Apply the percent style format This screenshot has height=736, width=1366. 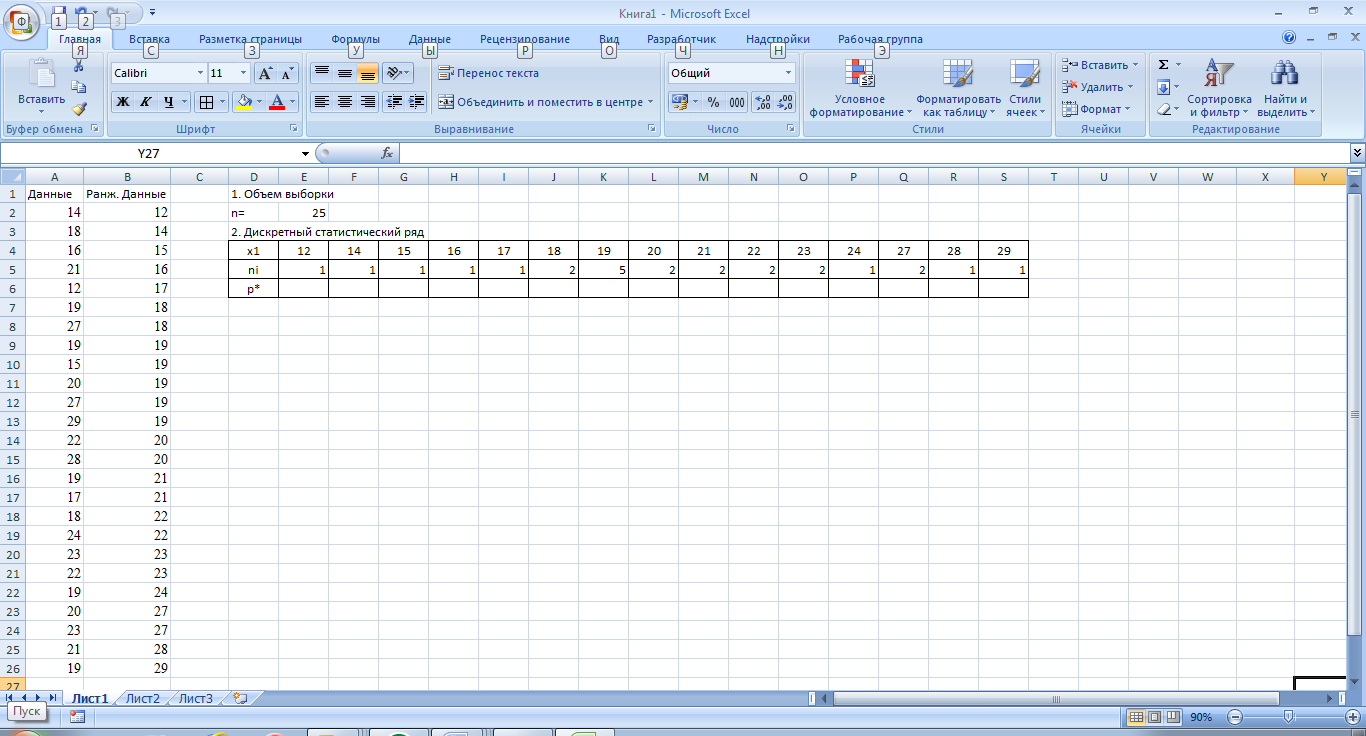713,102
